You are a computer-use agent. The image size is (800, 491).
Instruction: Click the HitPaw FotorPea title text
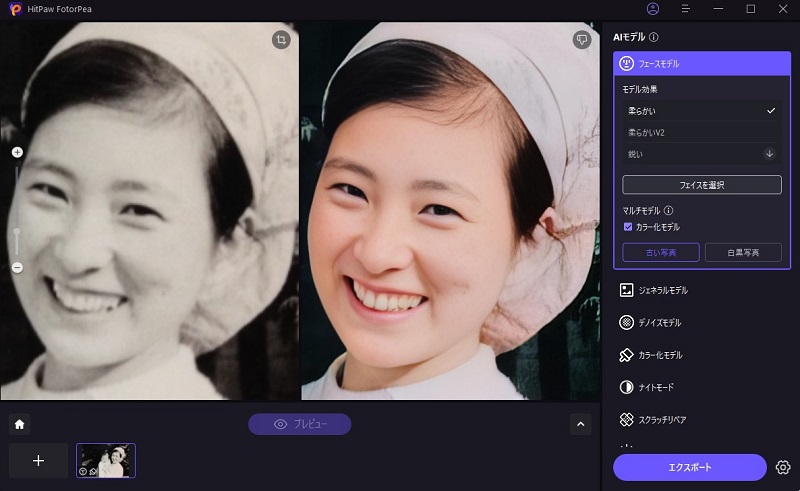(60, 9)
